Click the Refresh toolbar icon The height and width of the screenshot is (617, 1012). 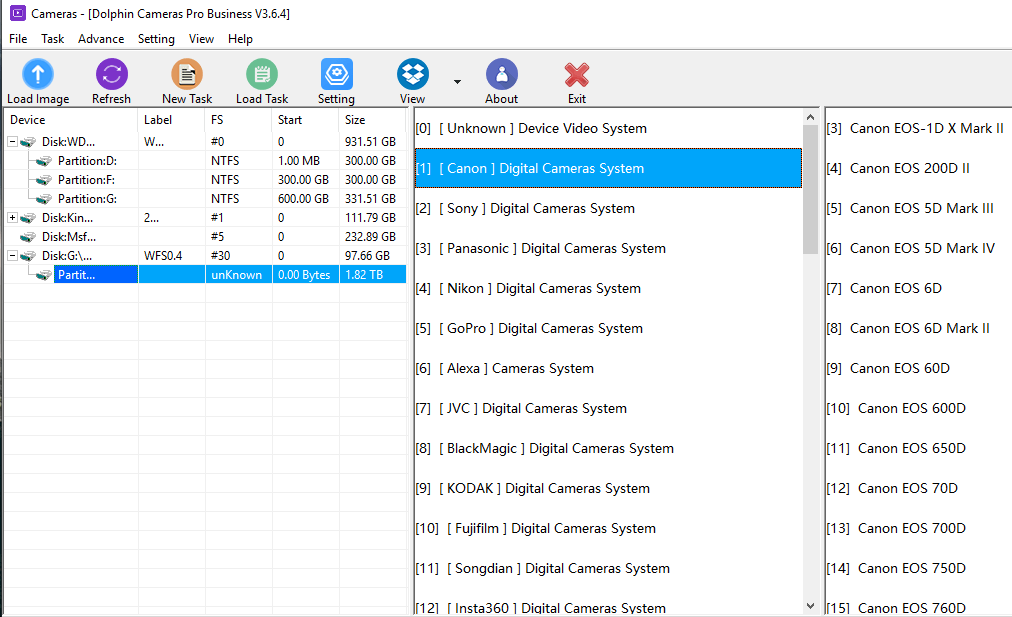click(x=111, y=75)
